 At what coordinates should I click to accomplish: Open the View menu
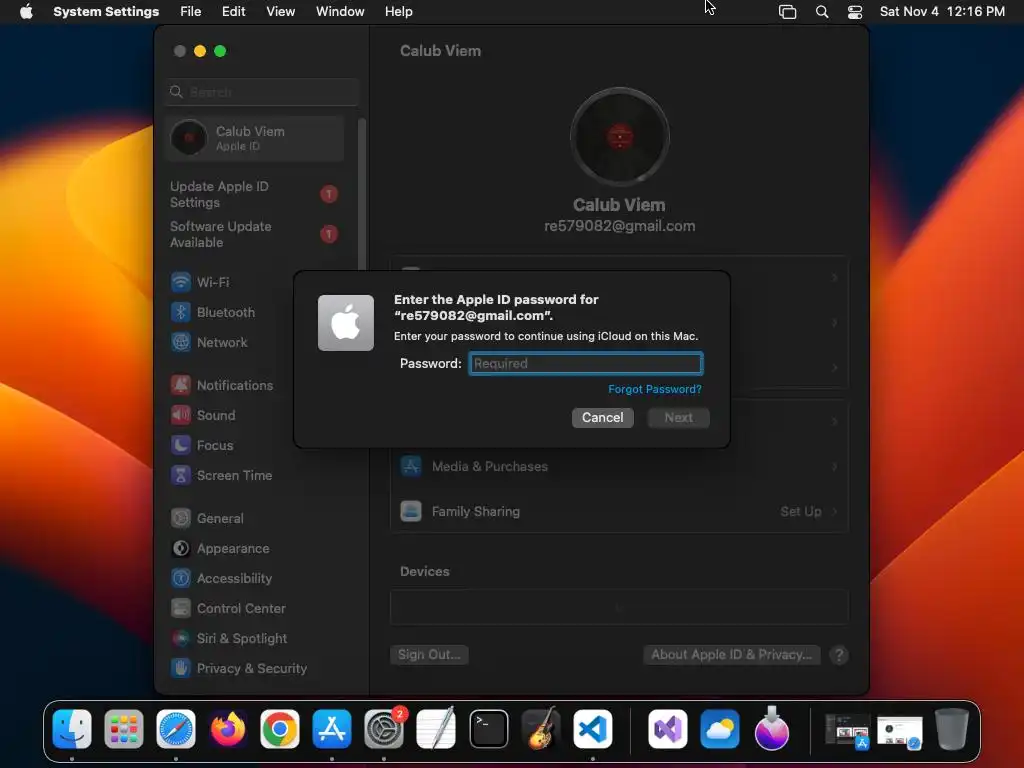coord(280,11)
